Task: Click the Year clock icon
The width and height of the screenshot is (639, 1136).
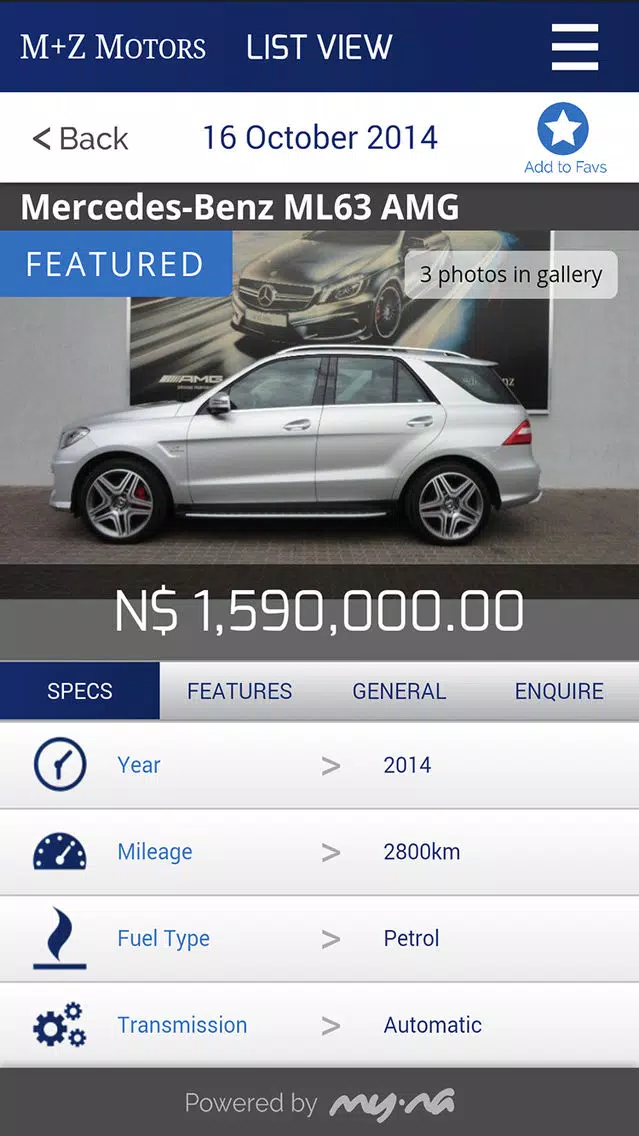Action: [59, 764]
